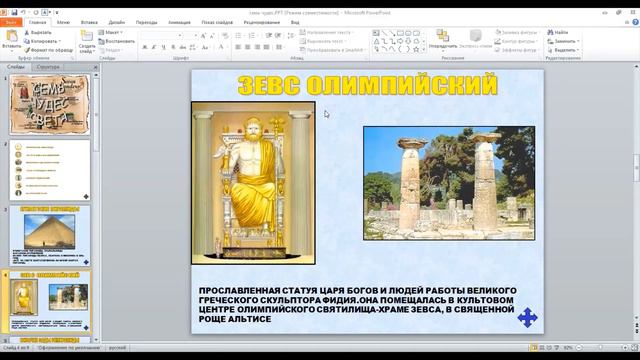
Task: Toggle bold formatting (Ж)
Action: tap(144, 47)
